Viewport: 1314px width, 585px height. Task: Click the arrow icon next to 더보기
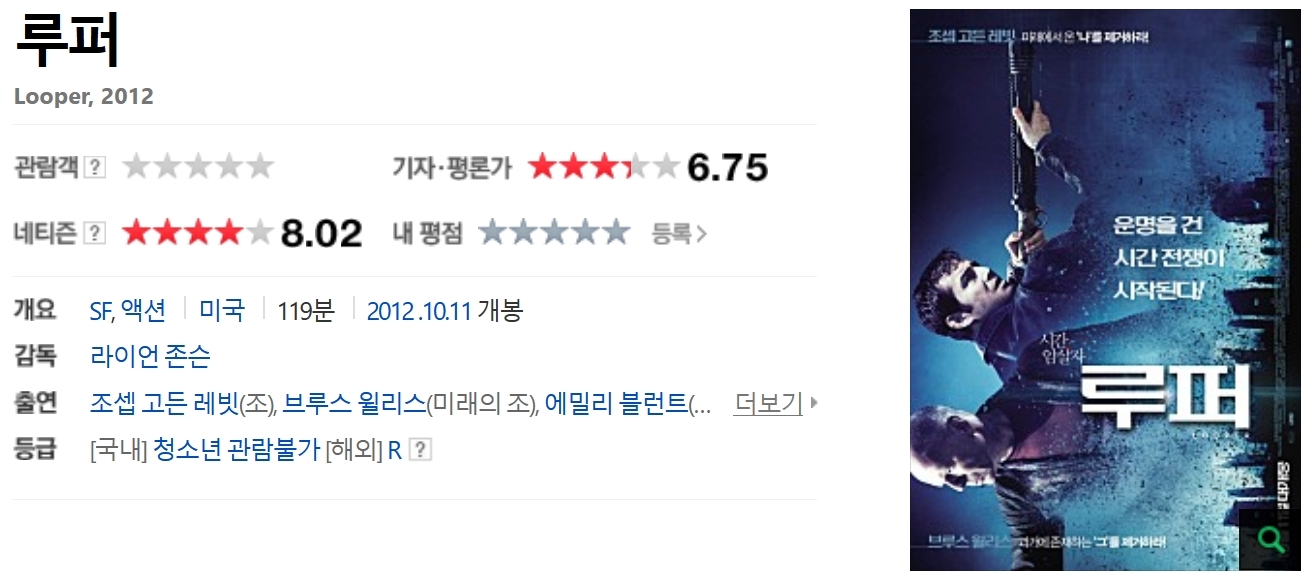(814, 403)
